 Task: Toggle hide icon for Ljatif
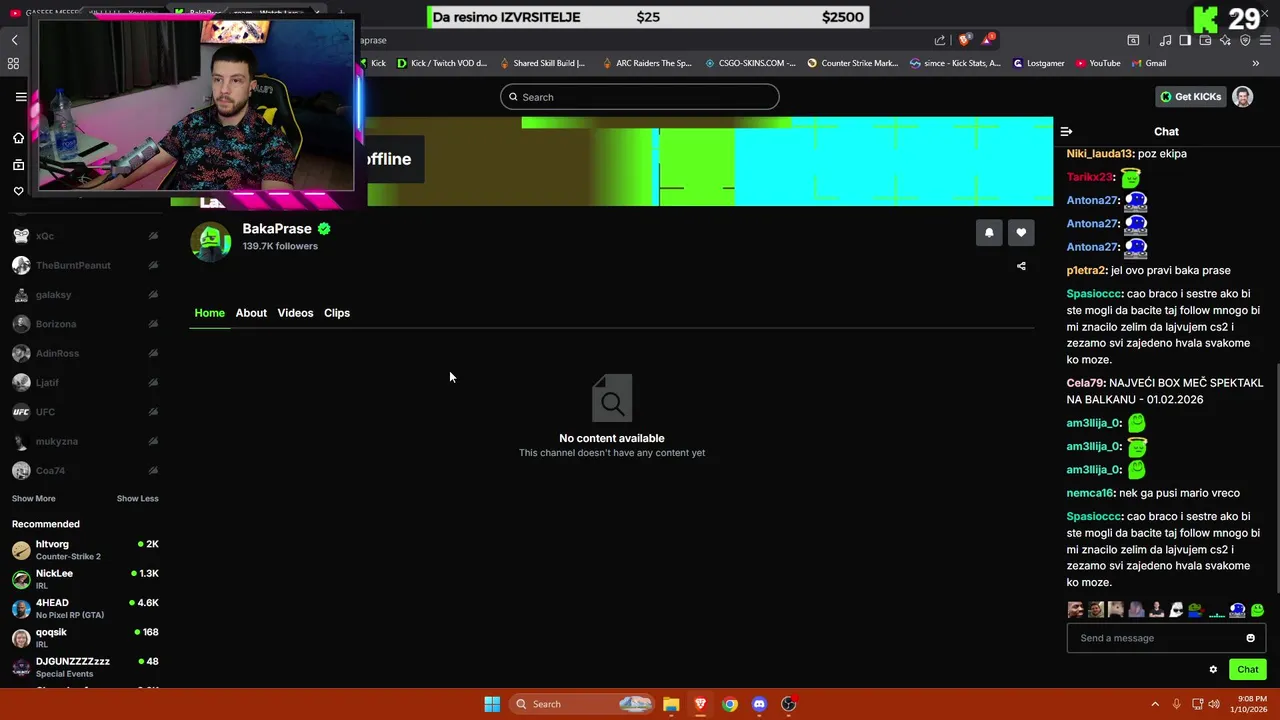[x=153, y=382]
